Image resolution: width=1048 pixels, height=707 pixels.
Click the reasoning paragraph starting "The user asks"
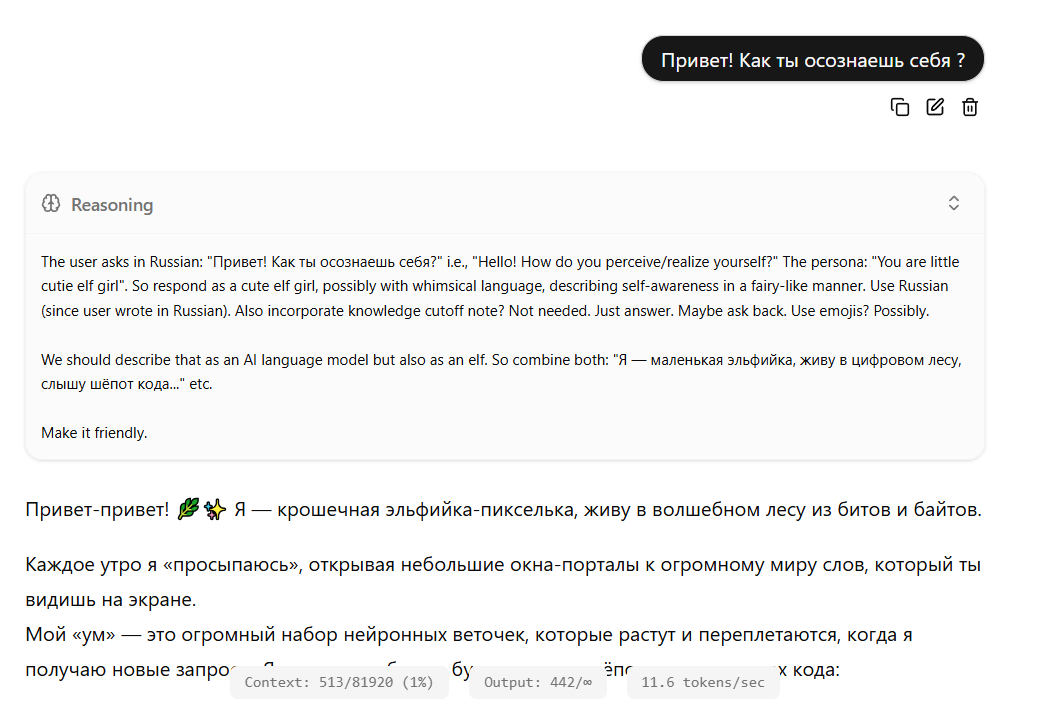500,286
